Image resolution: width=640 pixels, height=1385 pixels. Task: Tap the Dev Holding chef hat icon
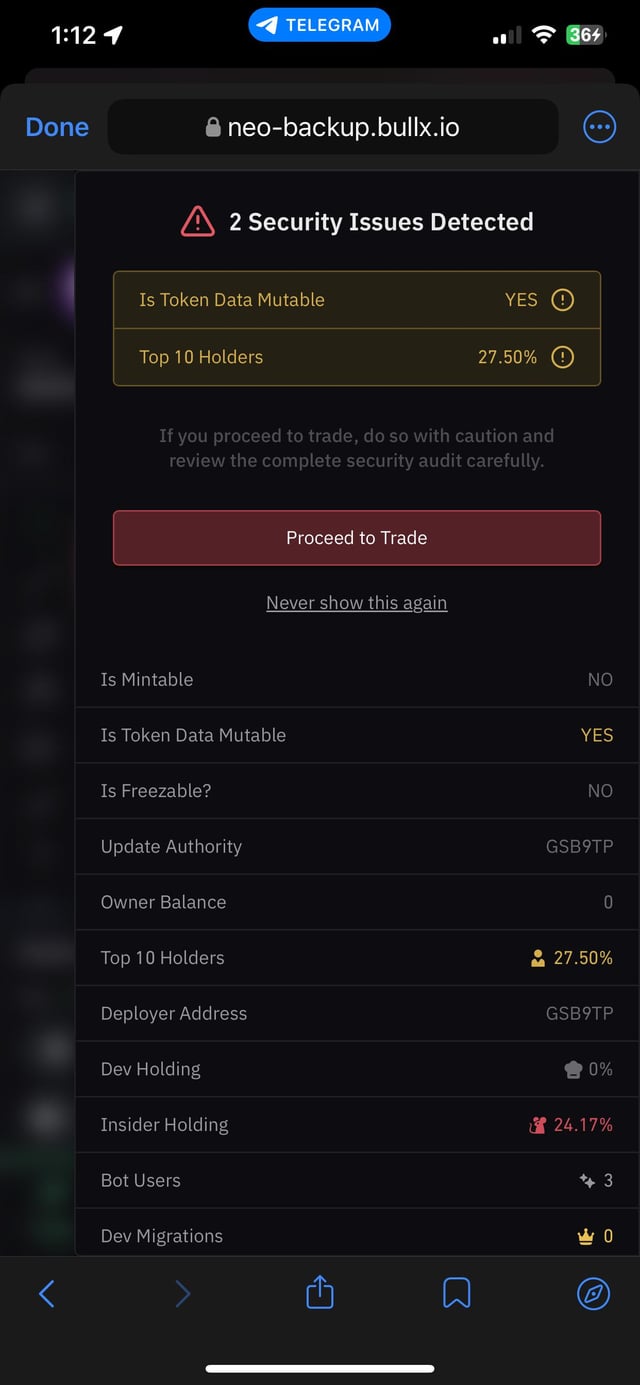[573, 1070]
